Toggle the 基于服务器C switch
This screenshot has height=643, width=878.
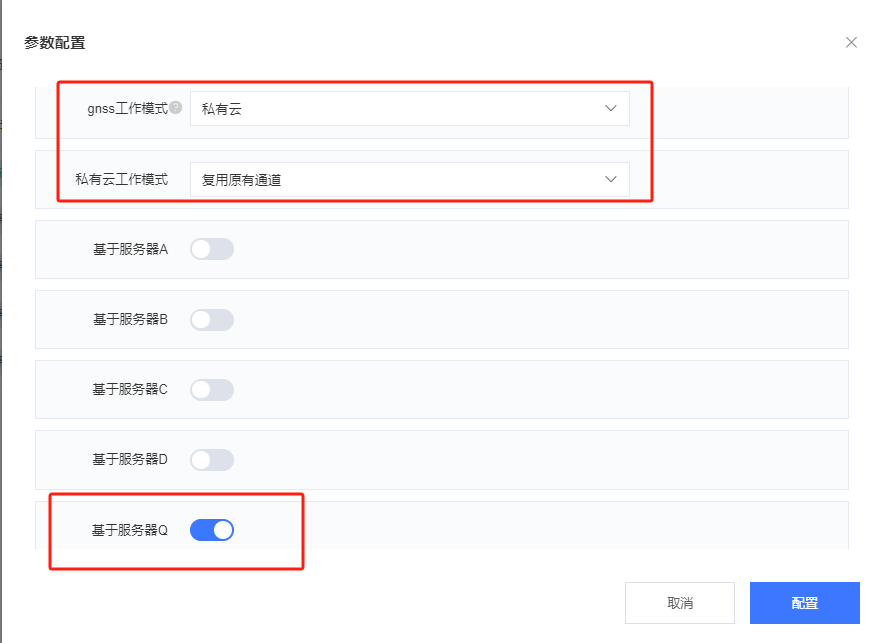pos(212,389)
